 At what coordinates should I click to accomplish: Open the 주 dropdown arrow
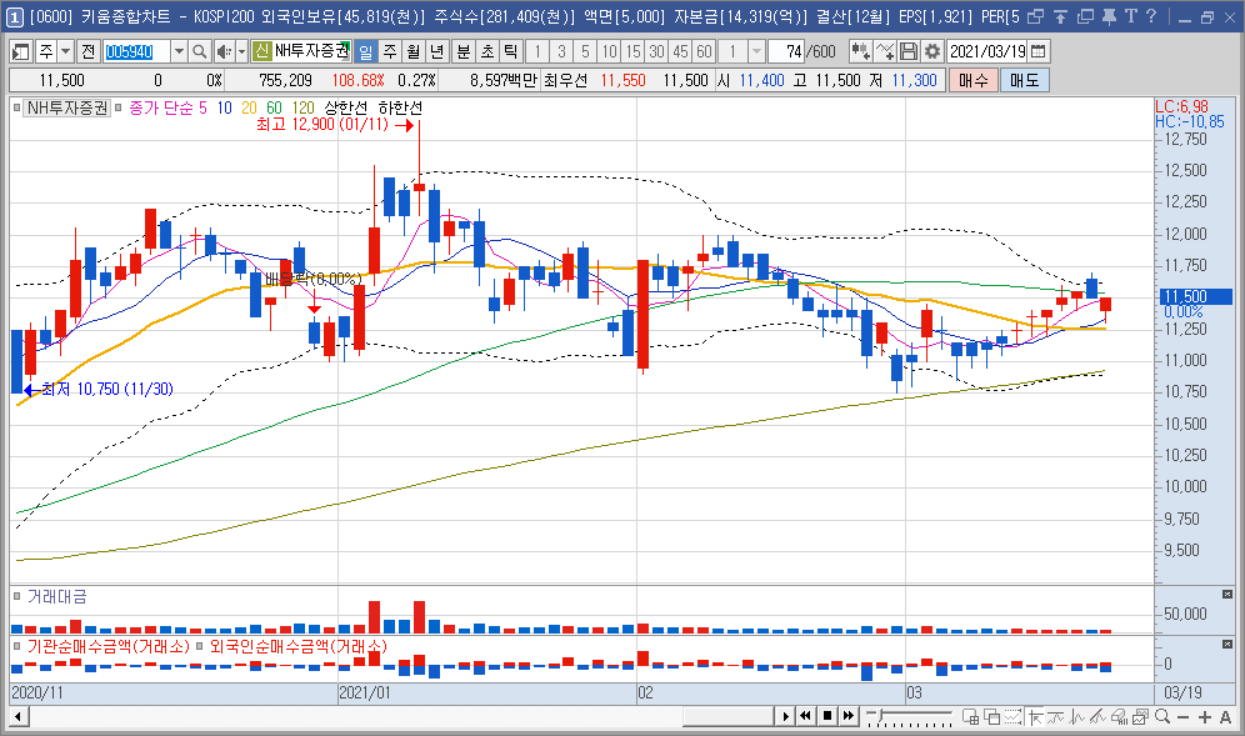pos(66,51)
